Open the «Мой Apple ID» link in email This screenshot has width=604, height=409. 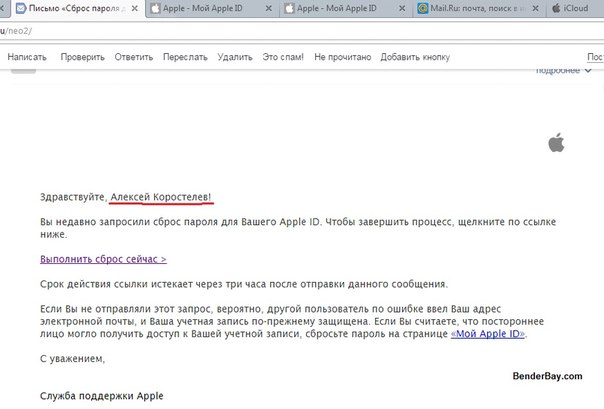pos(488,334)
